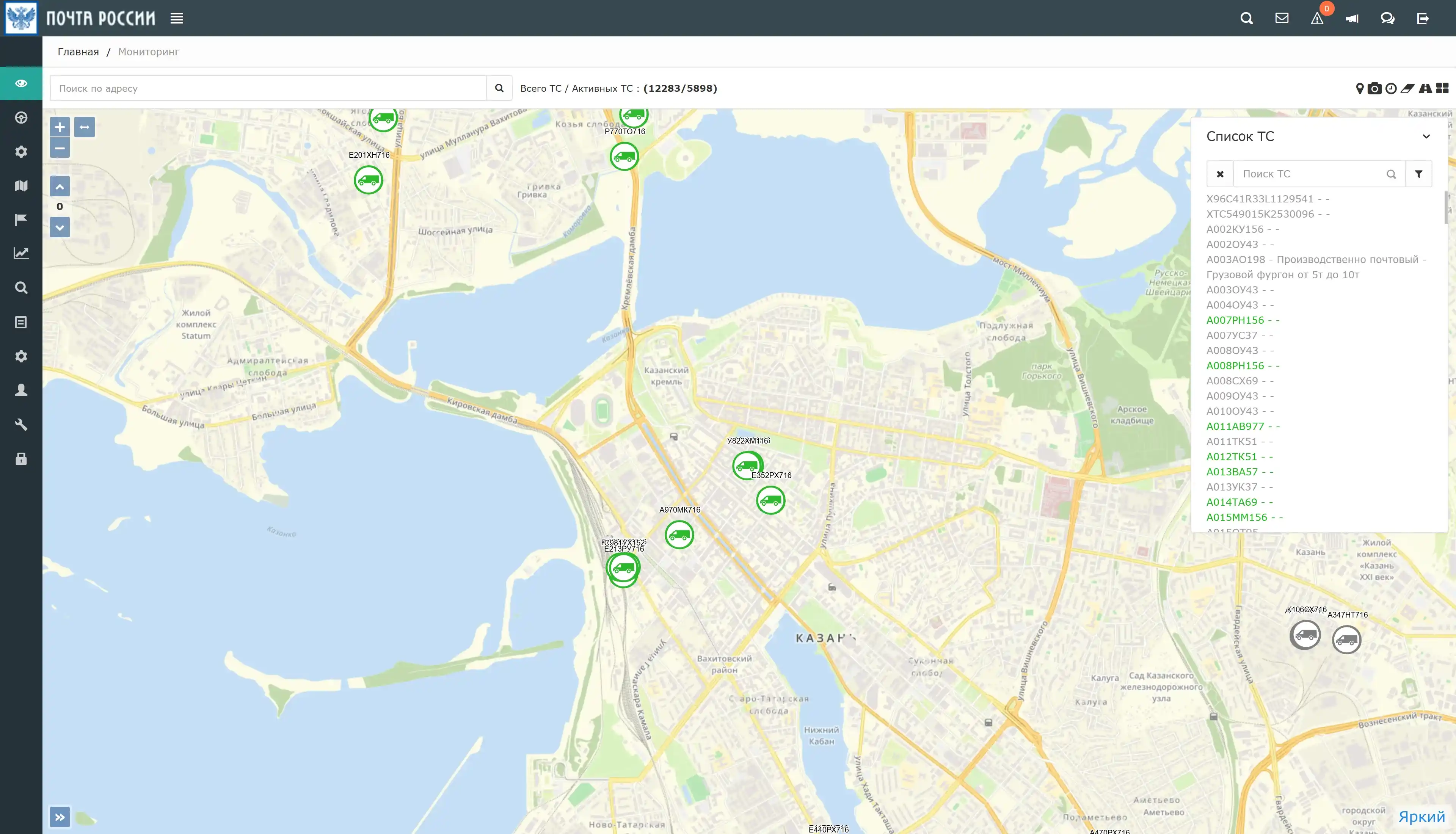The height and width of the screenshot is (834, 1456).
Task: Expand the bottom-left double-arrow panel button
Action: [x=60, y=817]
